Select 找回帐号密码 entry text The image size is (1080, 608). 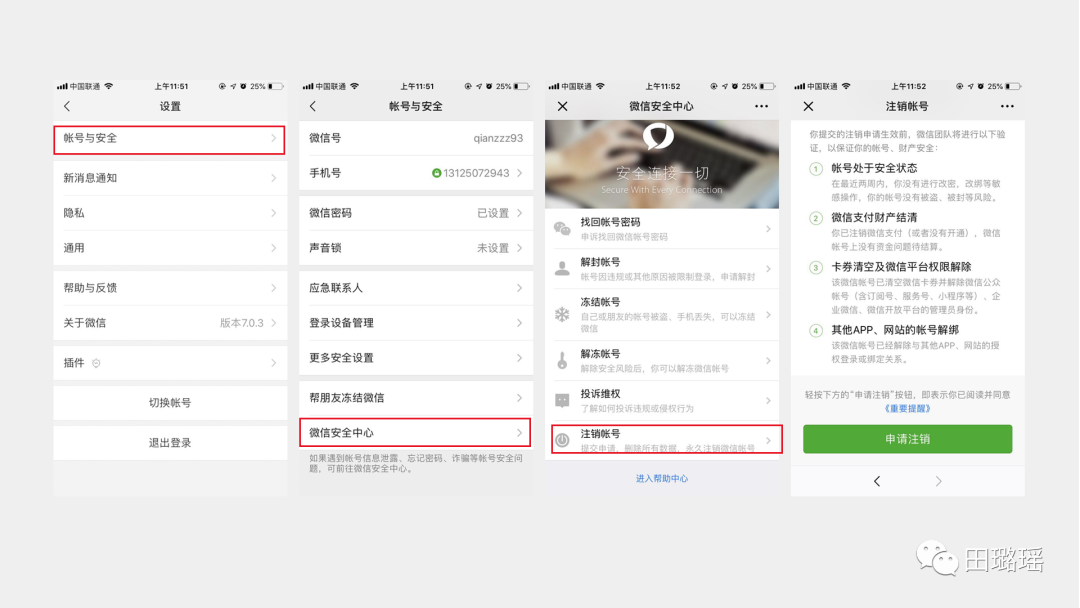(610, 222)
